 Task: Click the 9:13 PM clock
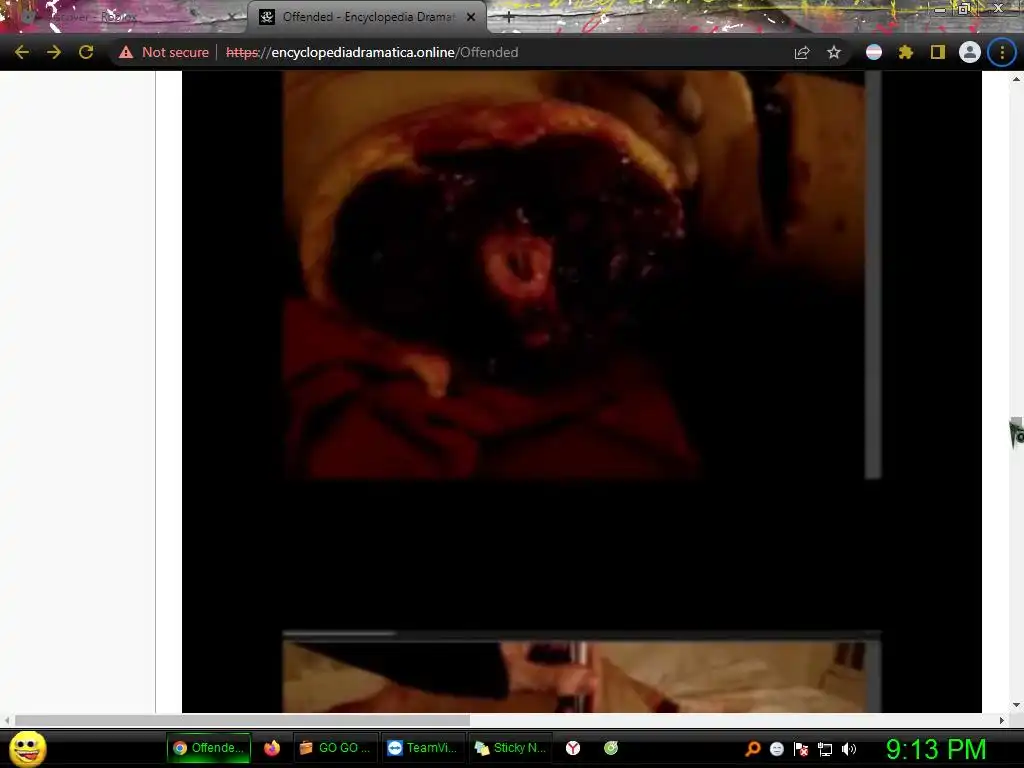[x=936, y=749]
